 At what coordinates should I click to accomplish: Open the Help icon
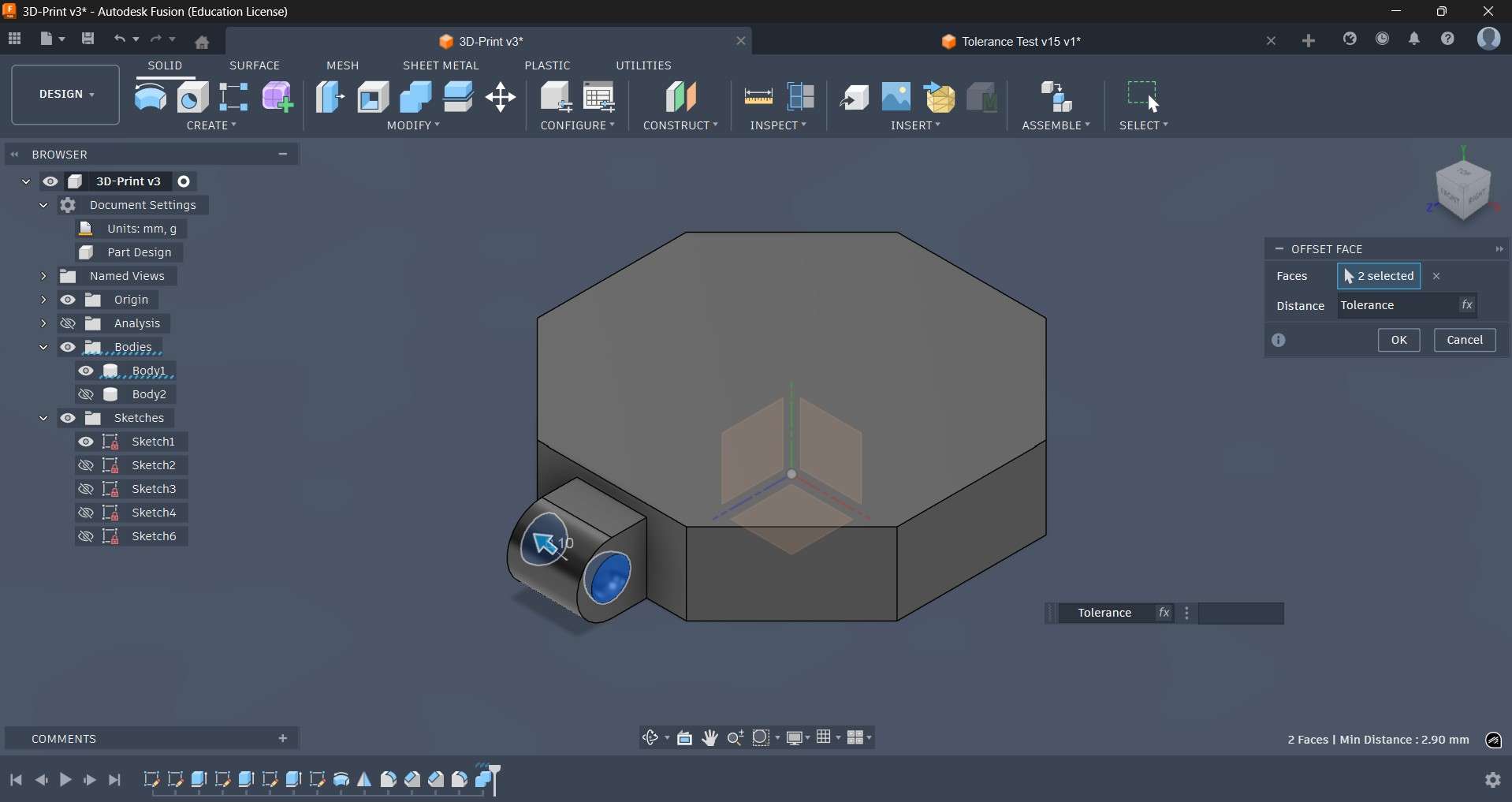tap(1449, 39)
